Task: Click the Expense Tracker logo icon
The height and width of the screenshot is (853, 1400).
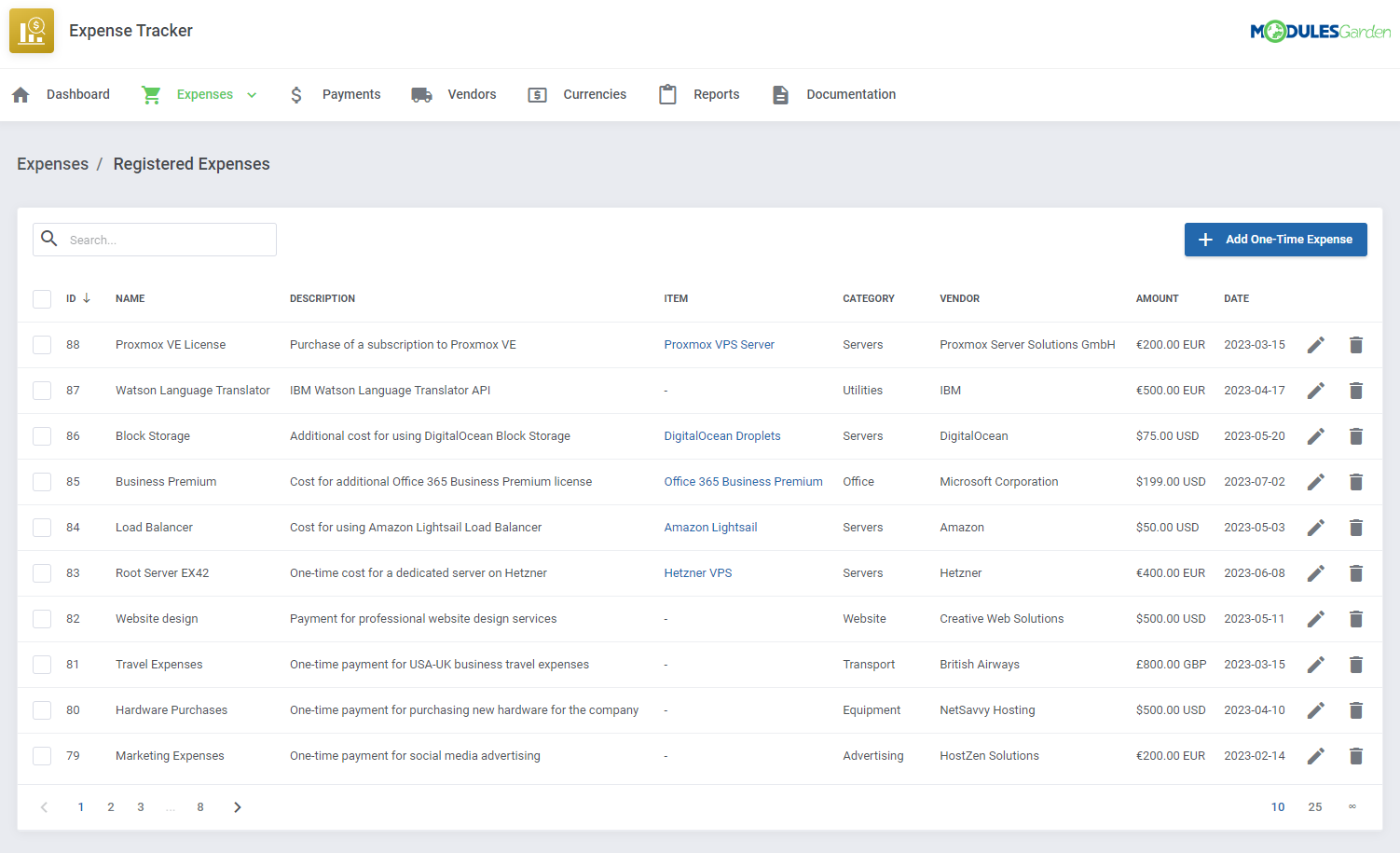Action: pyautogui.click(x=32, y=31)
